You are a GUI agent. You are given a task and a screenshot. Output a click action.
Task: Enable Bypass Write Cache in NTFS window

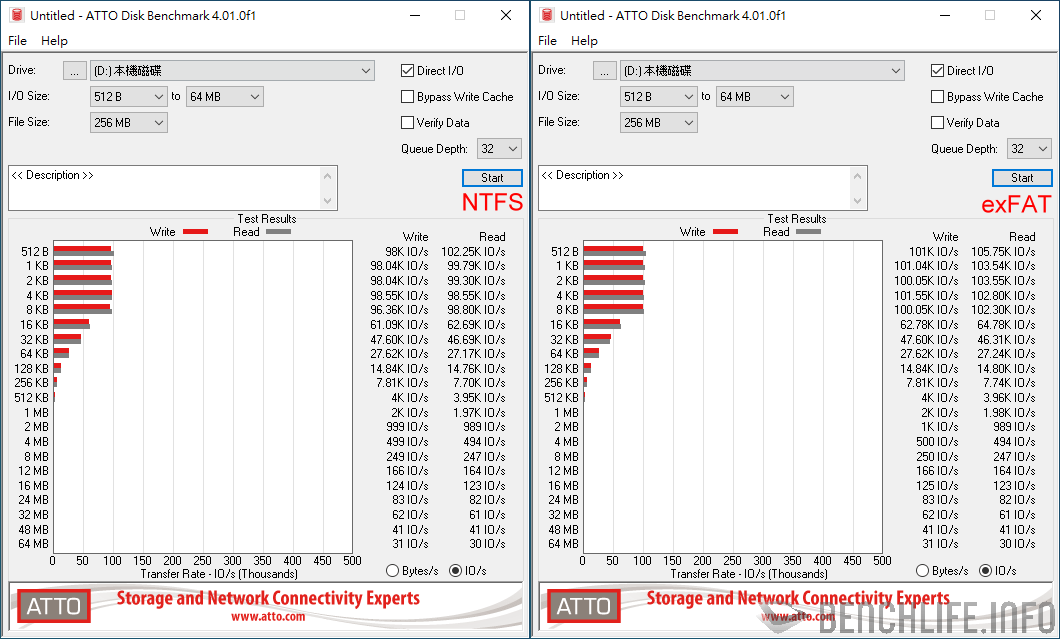point(407,97)
